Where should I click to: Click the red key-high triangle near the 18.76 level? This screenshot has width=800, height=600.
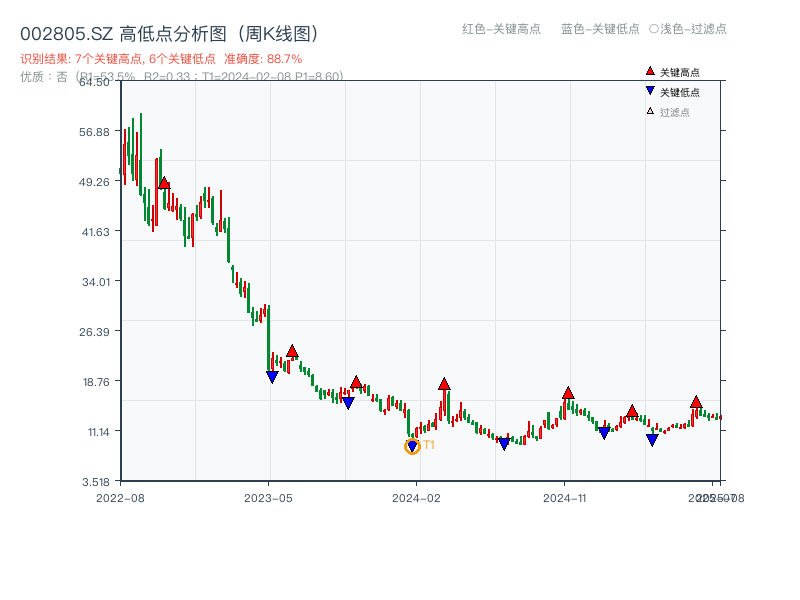click(357, 382)
